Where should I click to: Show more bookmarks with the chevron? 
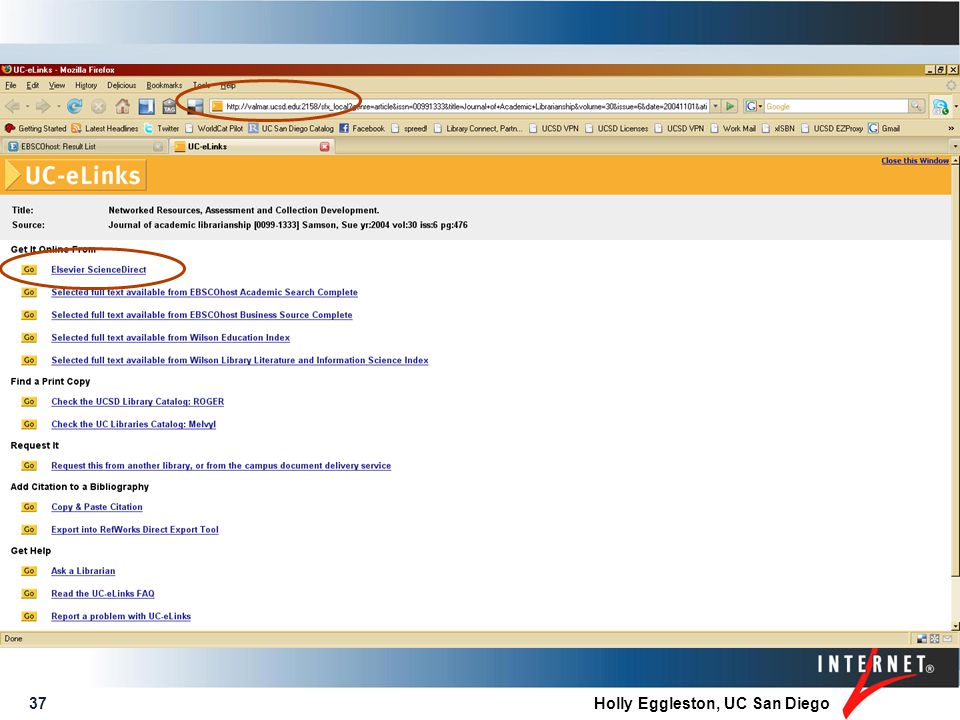click(x=950, y=129)
